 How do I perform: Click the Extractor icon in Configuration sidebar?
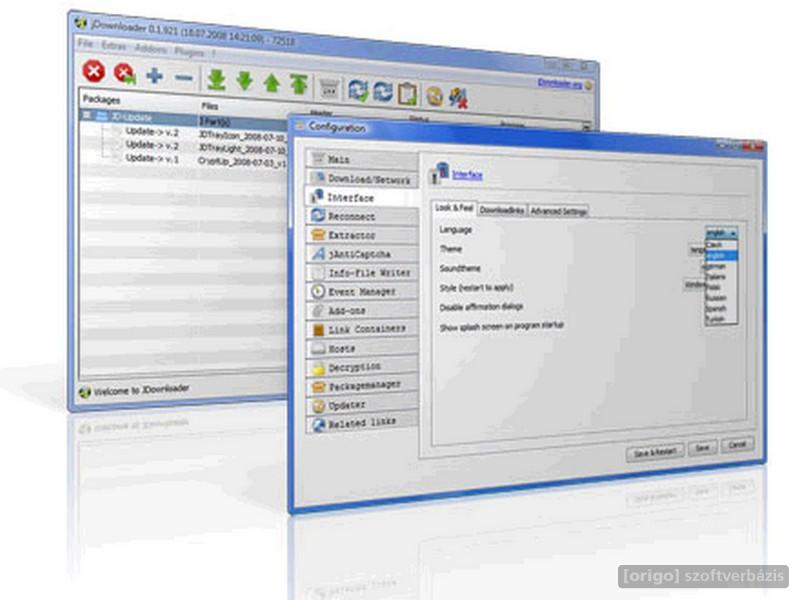pyautogui.click(x=318, y=234)
